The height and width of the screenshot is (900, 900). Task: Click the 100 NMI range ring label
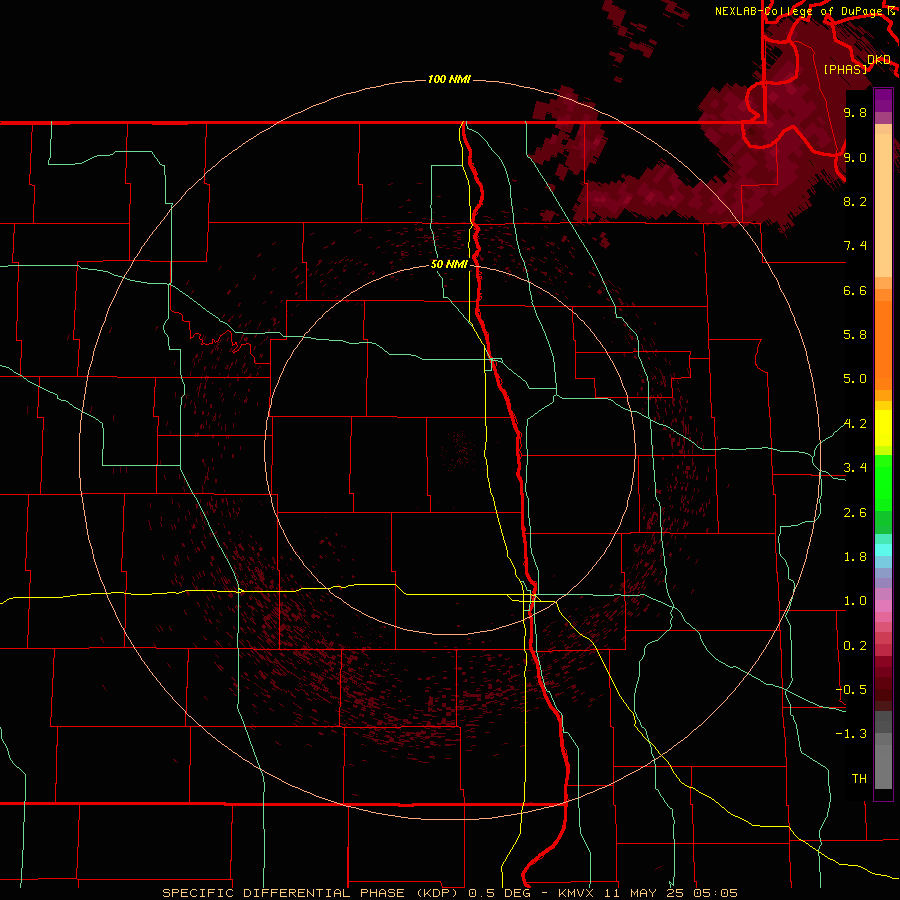tap(449, 79)
